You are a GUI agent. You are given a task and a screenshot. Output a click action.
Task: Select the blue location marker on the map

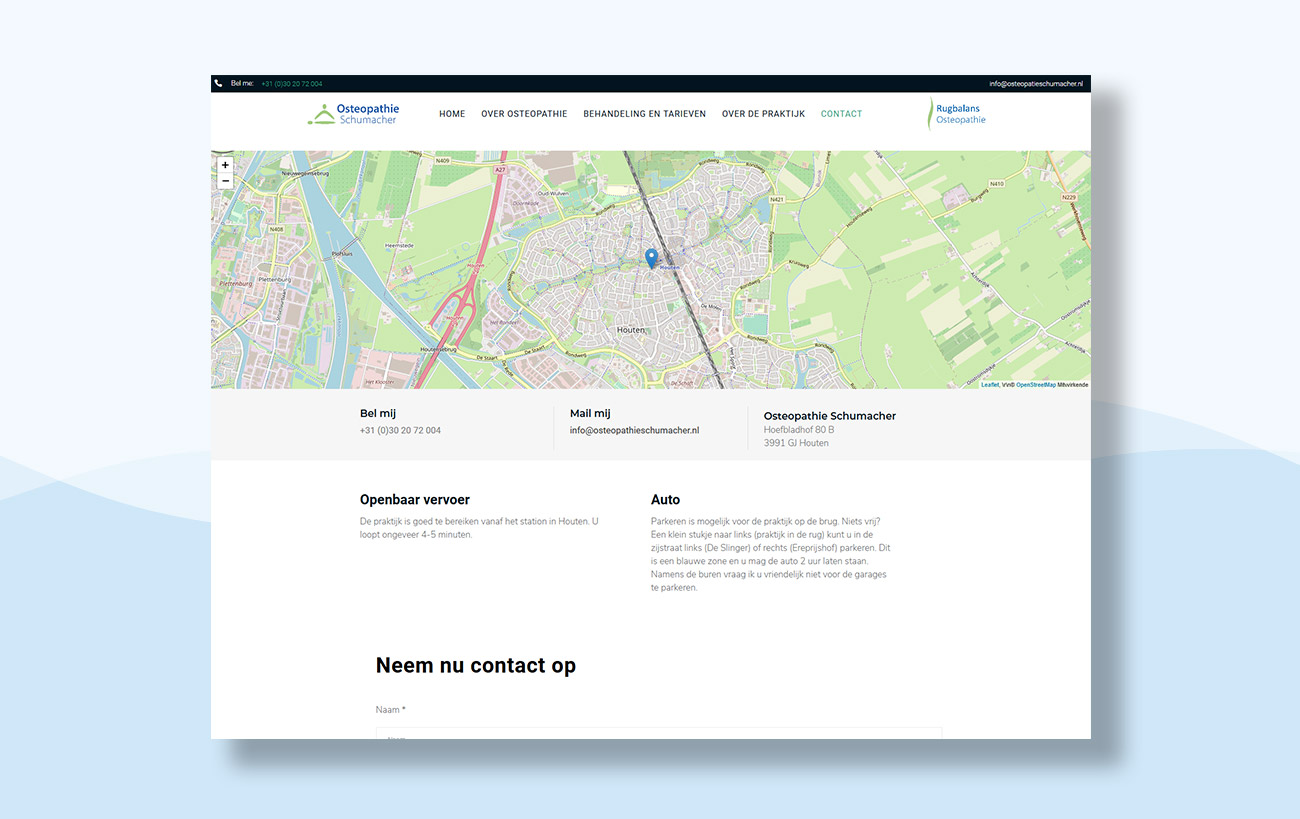coord(651,258)
